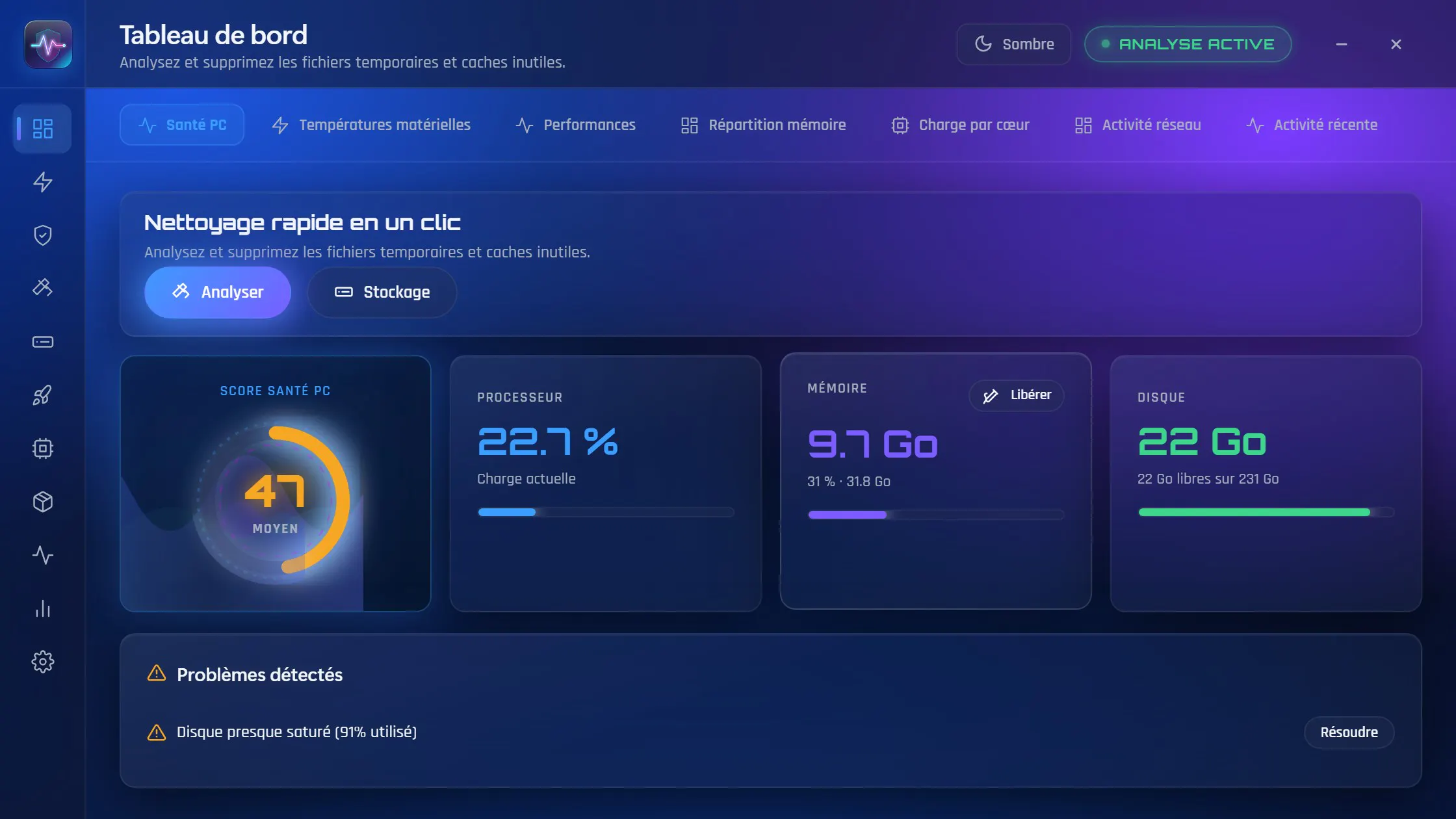Image resolution: width=1456 pixels, height=819 pixels.
Task: Click the 22 Go disk value
Action: [x=1202, y=442]
